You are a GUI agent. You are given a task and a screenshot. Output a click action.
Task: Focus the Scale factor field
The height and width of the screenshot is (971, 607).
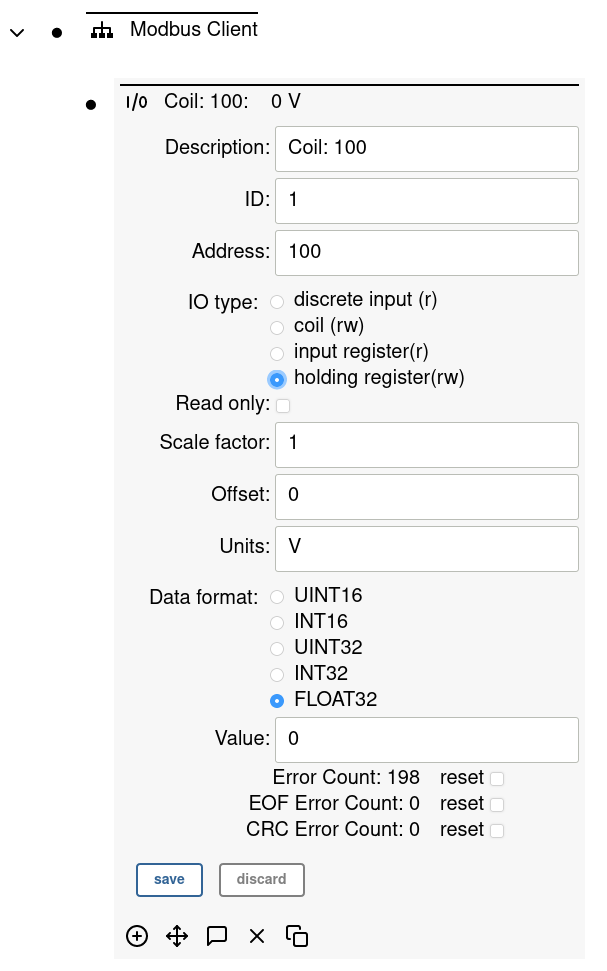427,444
